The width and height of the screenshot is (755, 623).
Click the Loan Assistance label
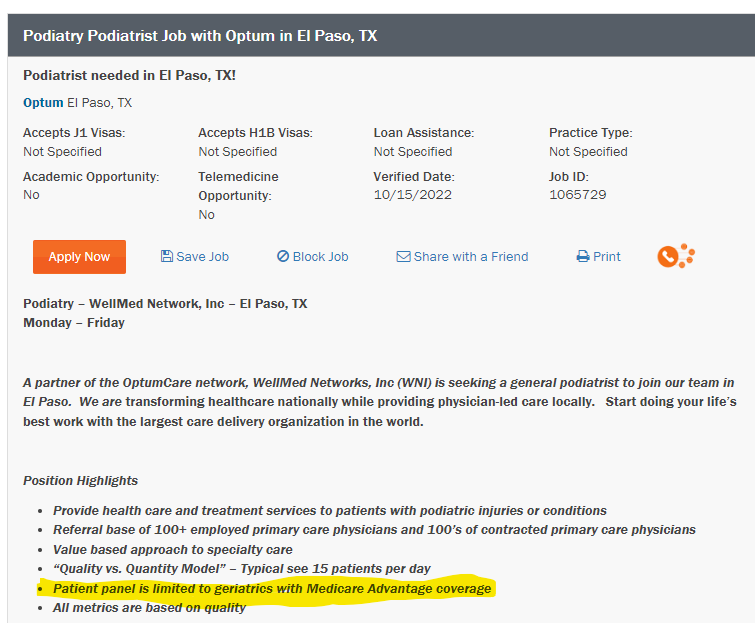click(x=424, y=132)
